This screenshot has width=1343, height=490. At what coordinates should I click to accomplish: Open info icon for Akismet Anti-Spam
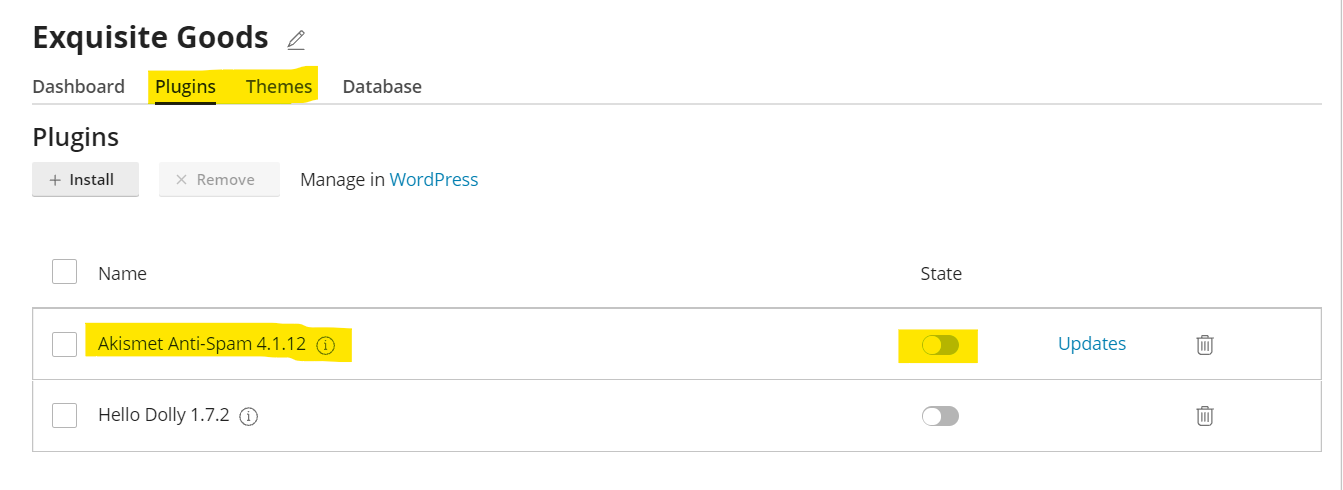(x=325, y=345)
